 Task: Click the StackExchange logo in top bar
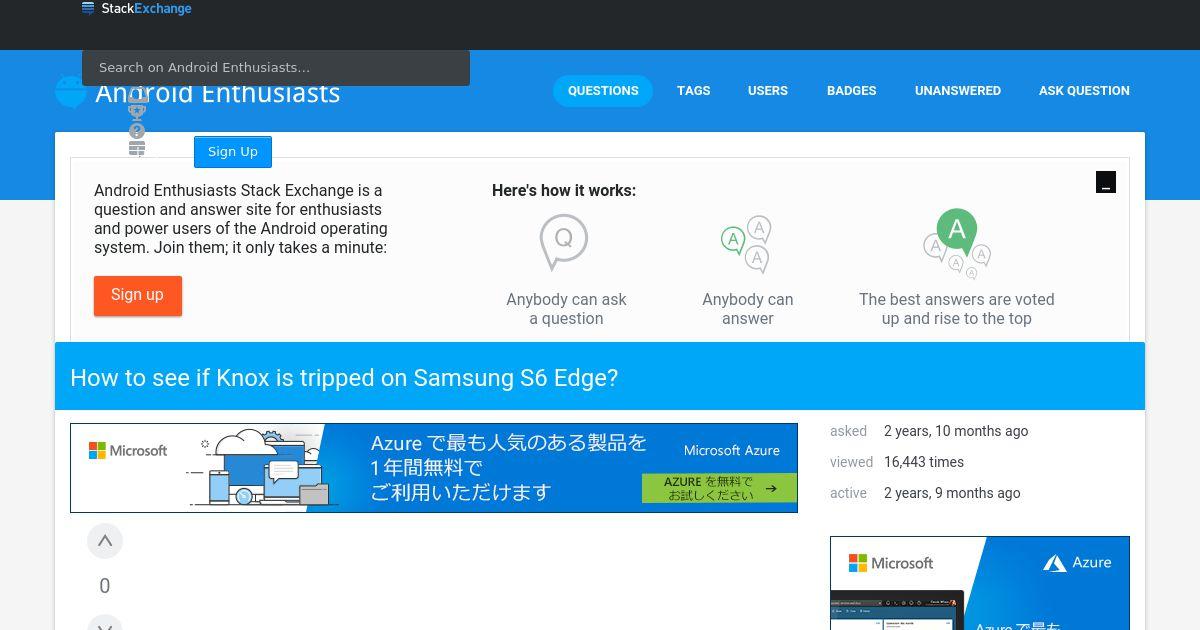pyautogui.click(x=136, y=9)
